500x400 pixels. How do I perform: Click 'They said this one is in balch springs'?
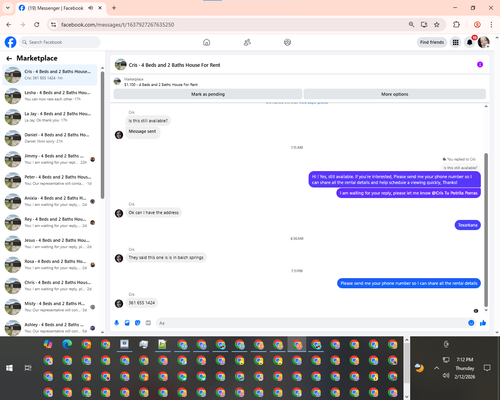[166, 257]
